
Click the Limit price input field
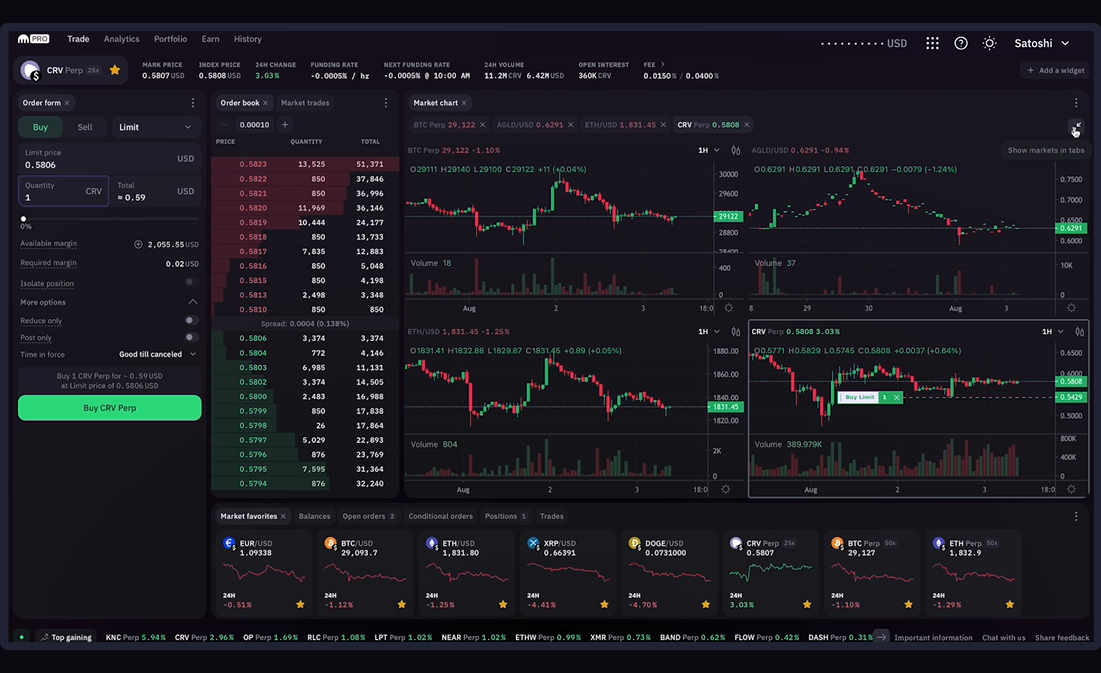pos(110,159)
